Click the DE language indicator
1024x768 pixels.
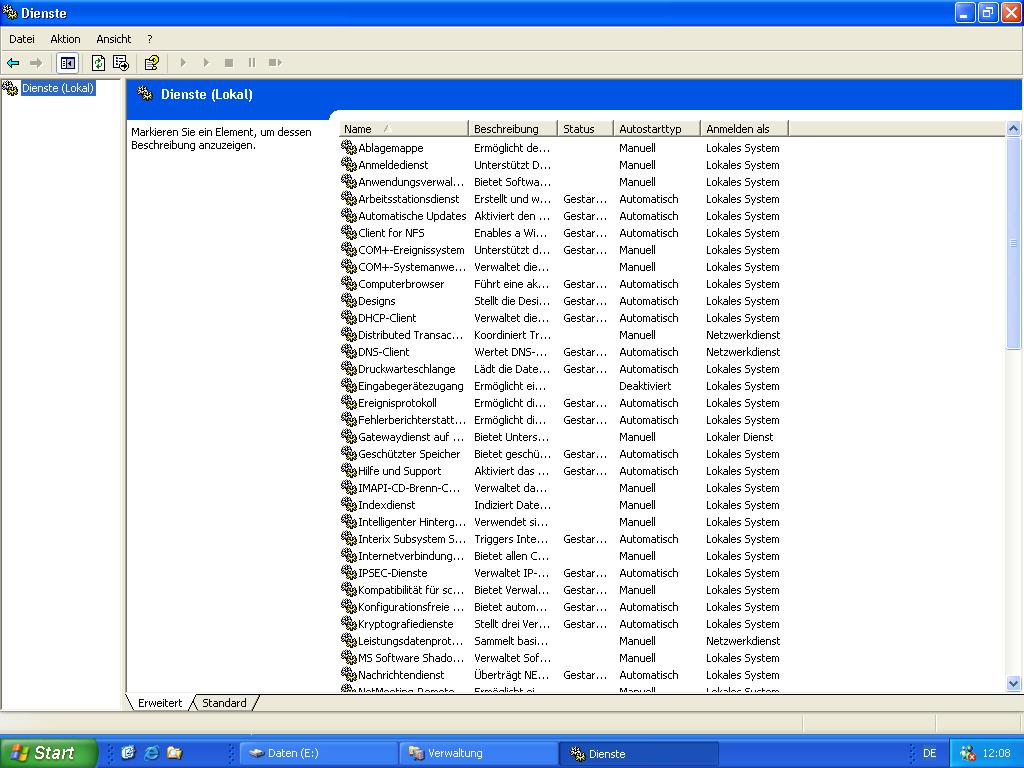pos(929,753)
